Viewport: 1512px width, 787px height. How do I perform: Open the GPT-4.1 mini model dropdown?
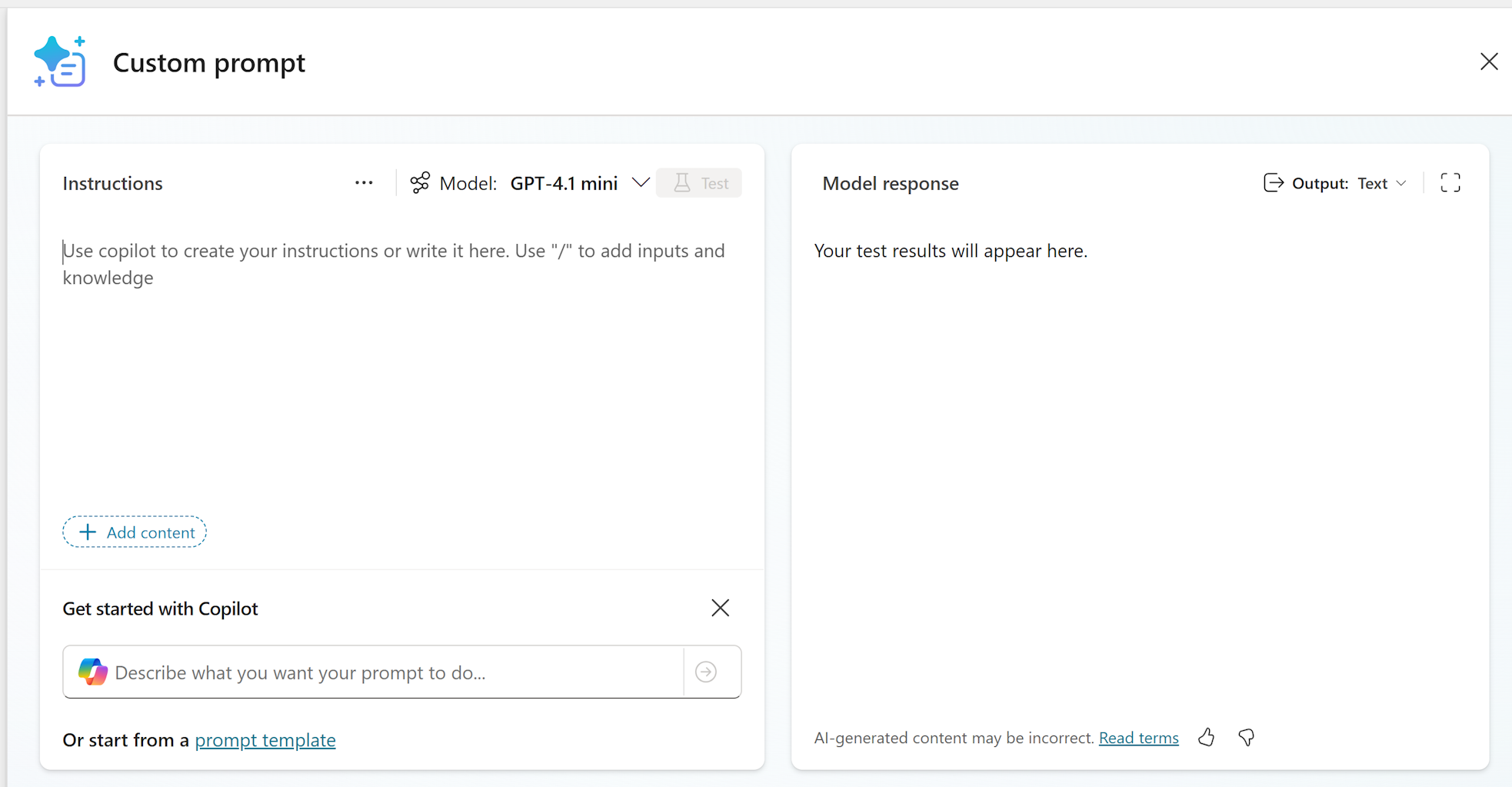pyautogui.click(x=641, y=182)
